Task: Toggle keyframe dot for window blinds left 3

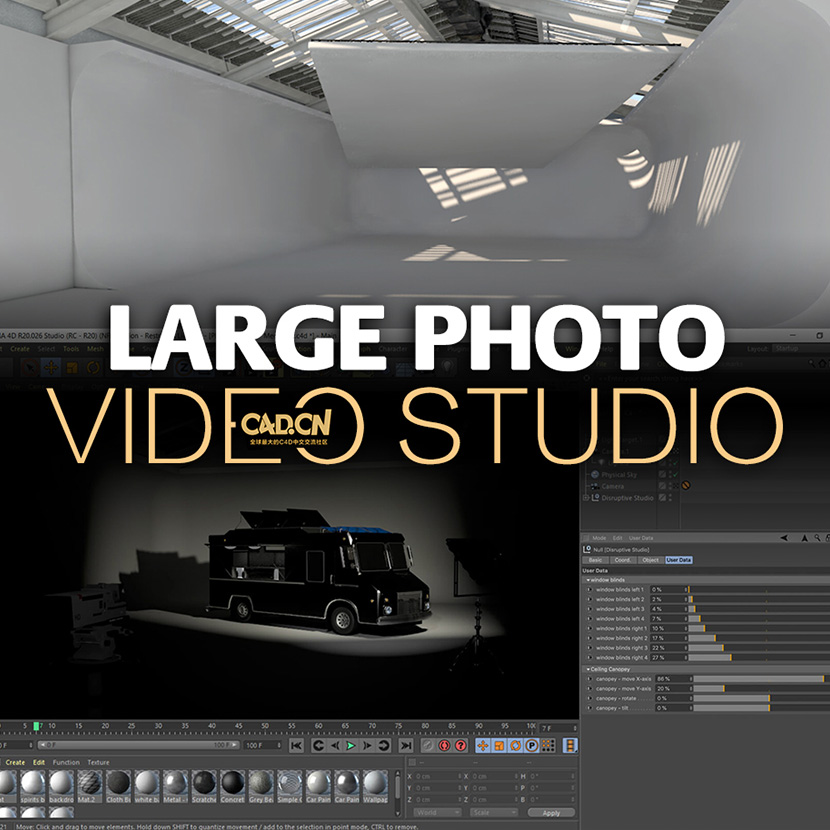Action: (590, 609)
